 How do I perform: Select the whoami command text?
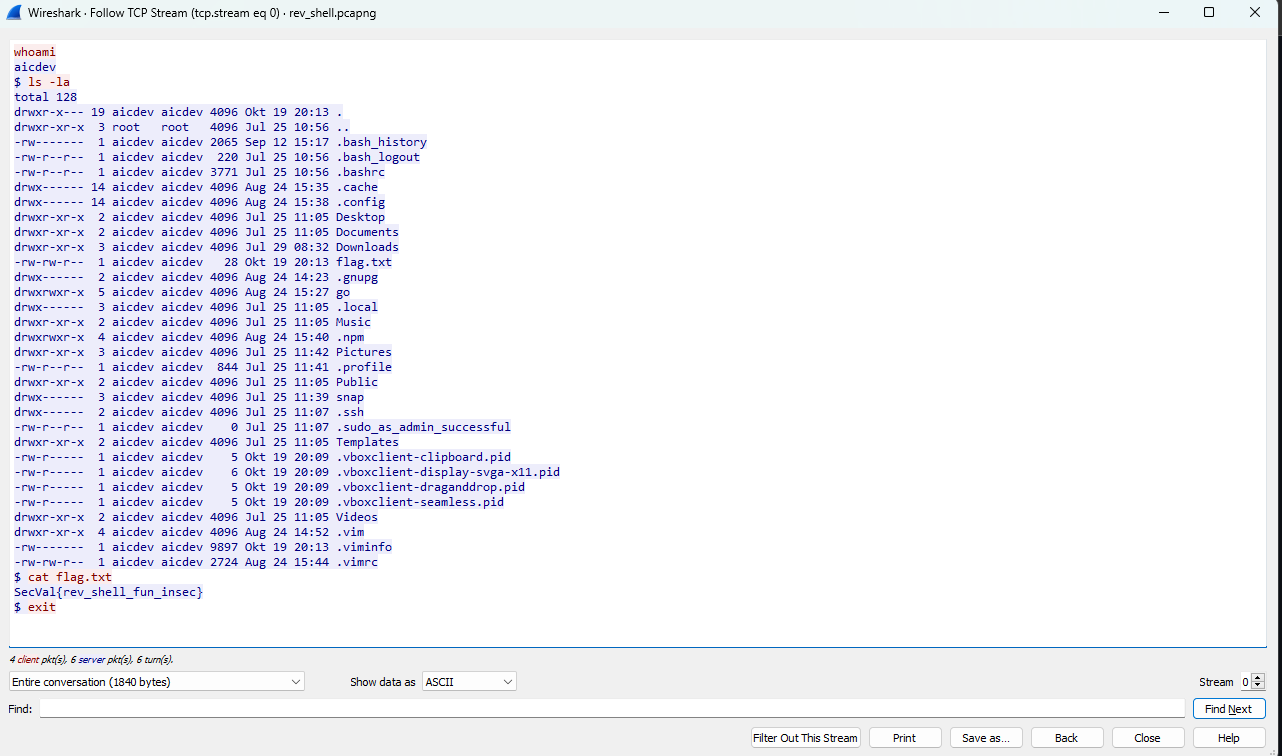click(x=33, y=51)
